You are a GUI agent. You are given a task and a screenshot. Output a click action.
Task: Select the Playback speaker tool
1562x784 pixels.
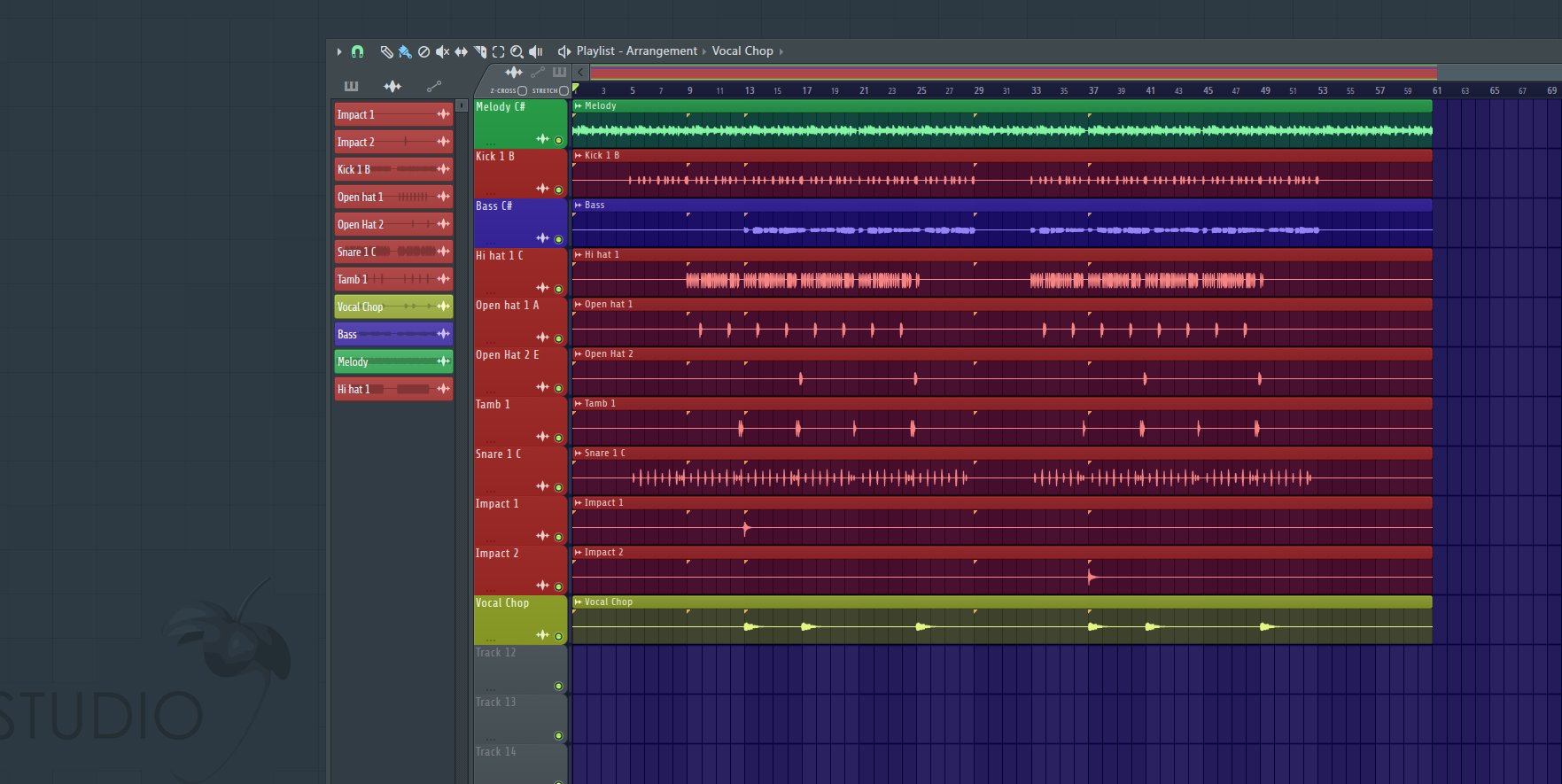click(x=535, y=51)
